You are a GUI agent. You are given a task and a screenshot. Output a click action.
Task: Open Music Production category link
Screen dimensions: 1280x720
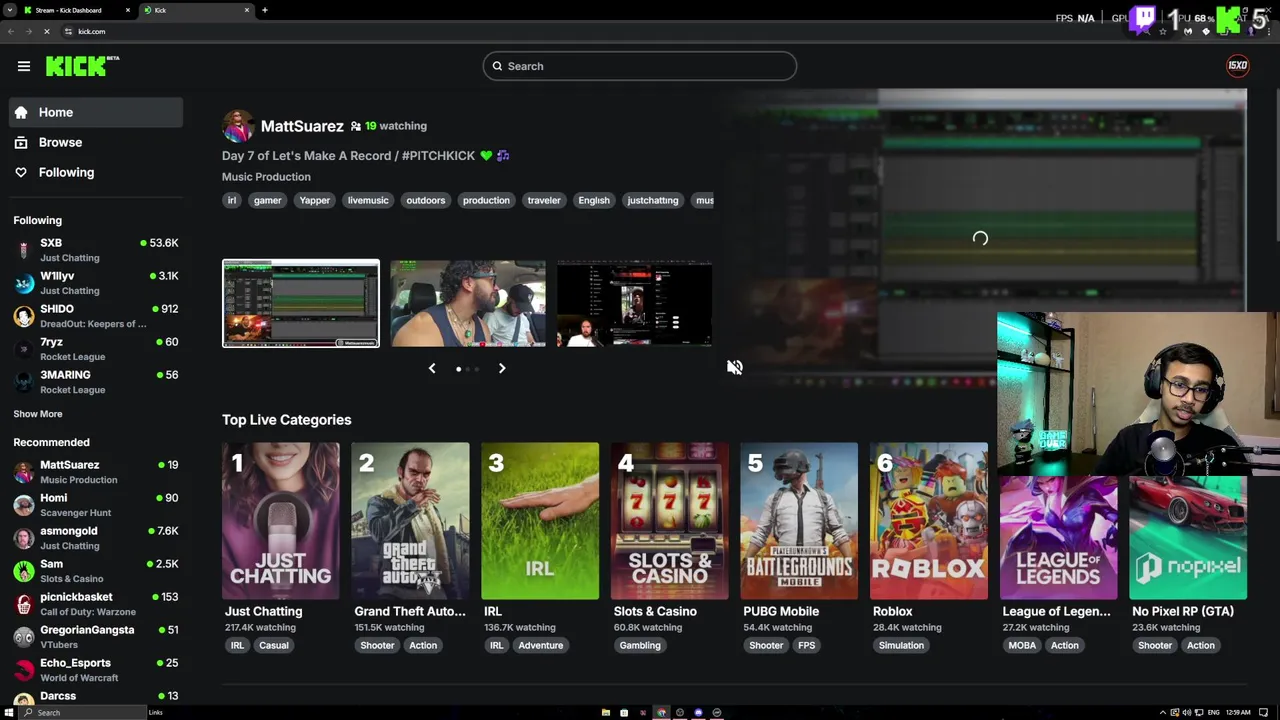(266, 177)
